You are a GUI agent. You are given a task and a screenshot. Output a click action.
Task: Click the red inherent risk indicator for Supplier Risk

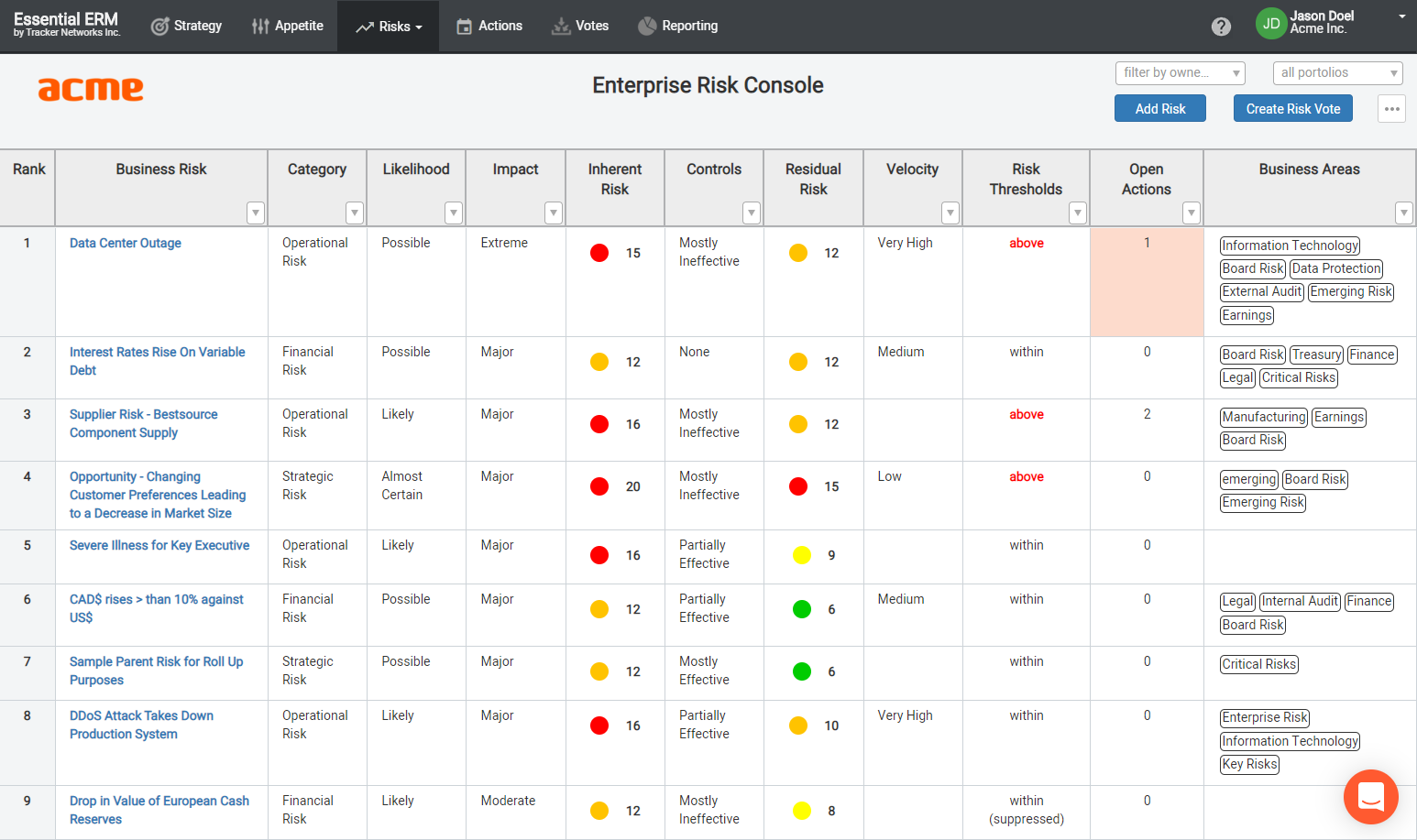pos(599,424)
